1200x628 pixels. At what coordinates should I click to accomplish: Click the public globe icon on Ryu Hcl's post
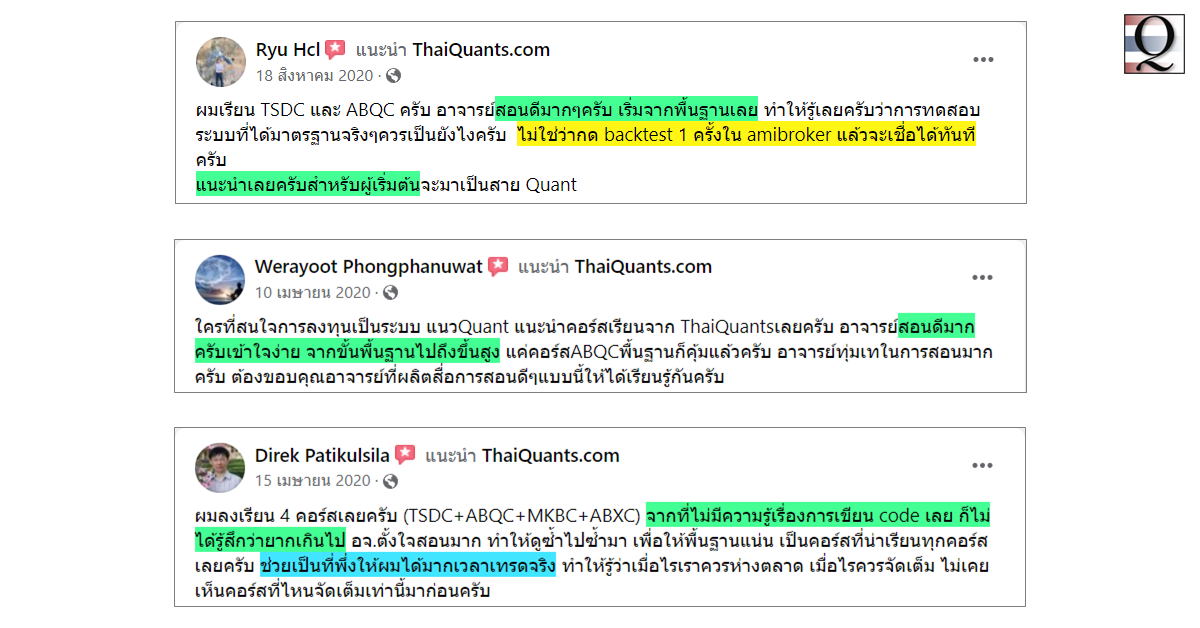393,76
